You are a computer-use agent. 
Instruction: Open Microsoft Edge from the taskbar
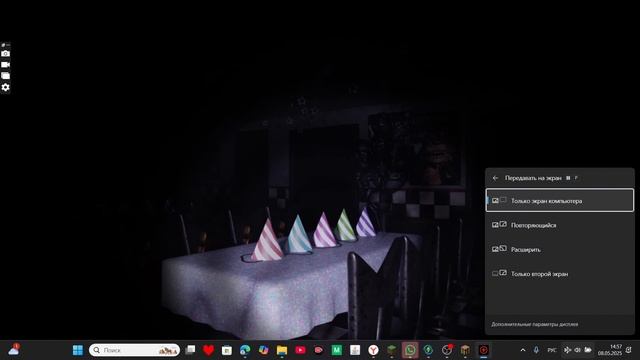coord(245,350)
